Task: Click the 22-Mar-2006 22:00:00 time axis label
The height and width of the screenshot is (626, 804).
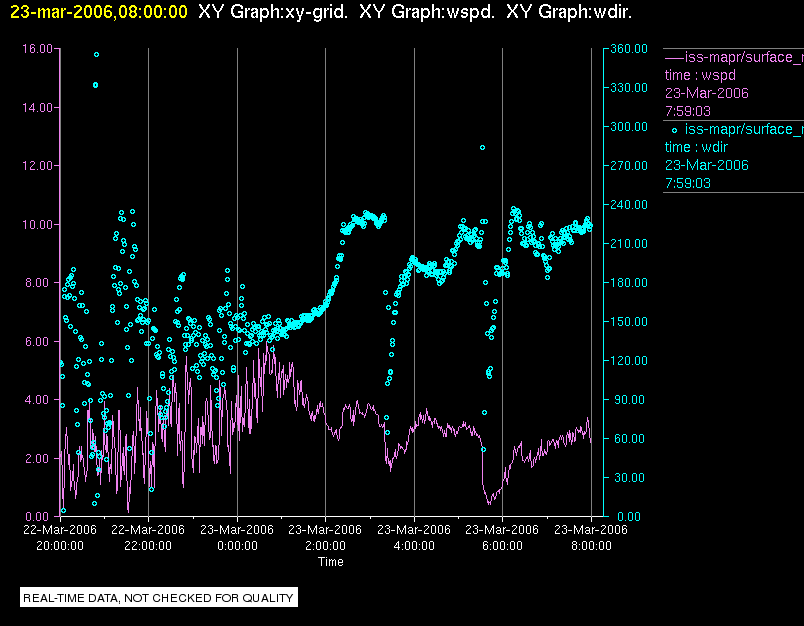Action: pyautogui.click(x=148, y=537)
